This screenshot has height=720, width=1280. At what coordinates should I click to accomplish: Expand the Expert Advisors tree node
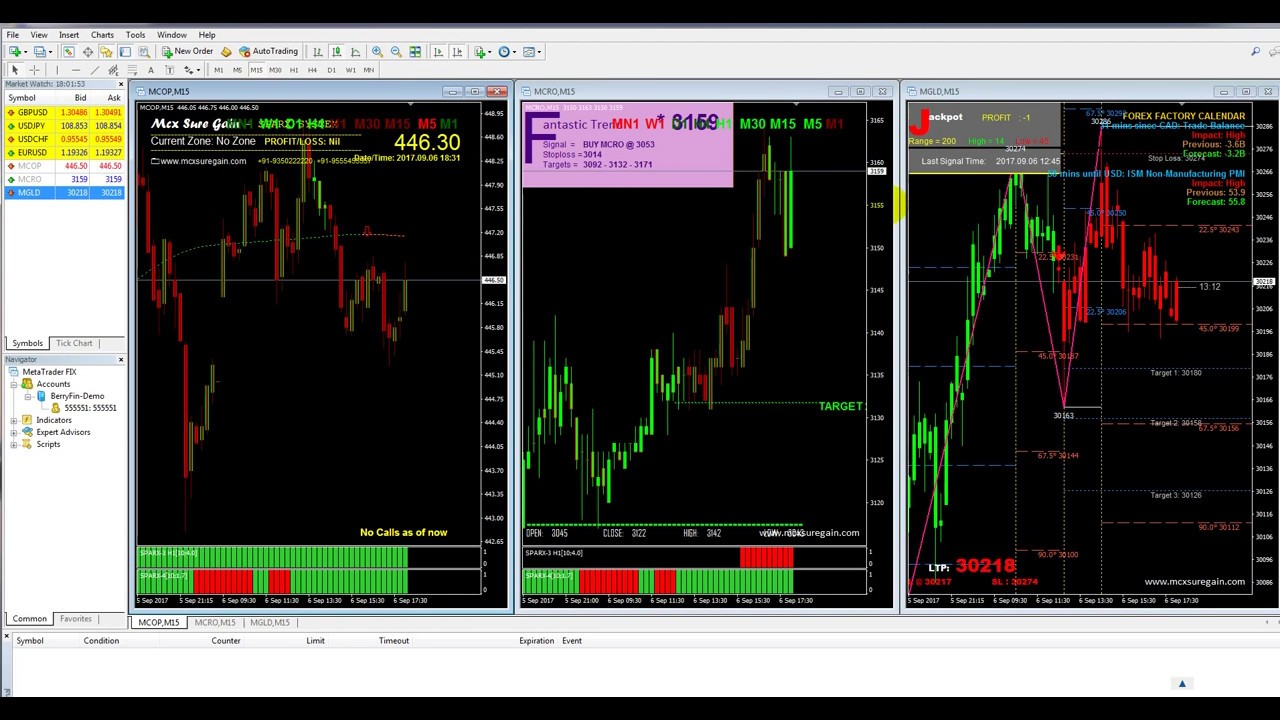pyautogui.click(x=14, y=432)
